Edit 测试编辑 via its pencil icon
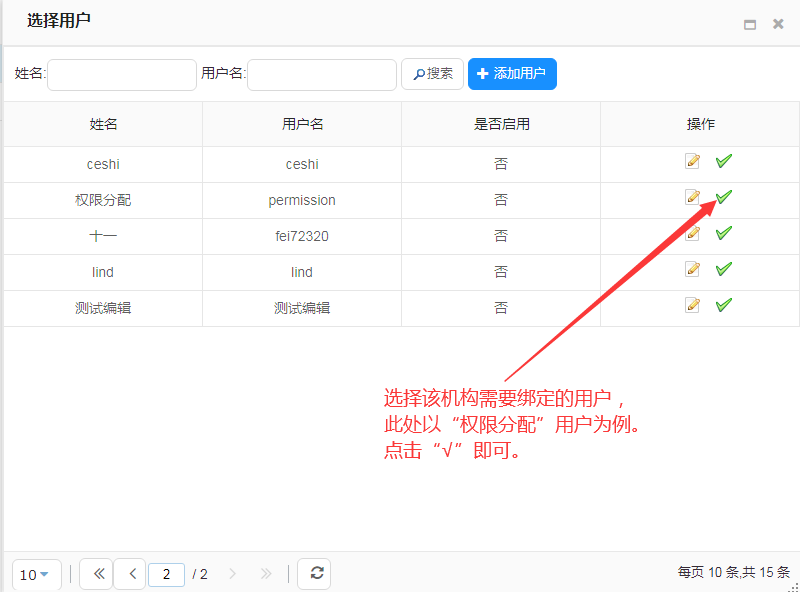800x592 pixels. click(693, 305)
